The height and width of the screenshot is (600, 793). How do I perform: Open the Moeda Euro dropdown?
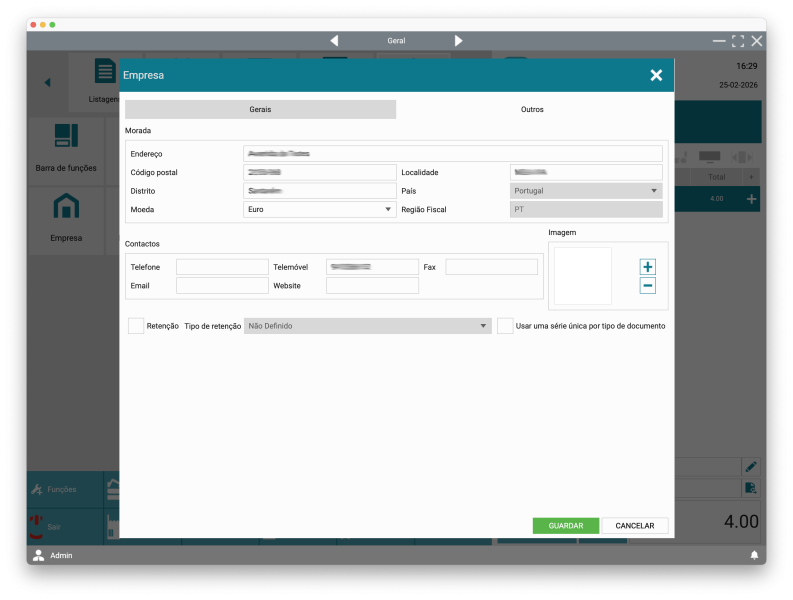(320, 210)
